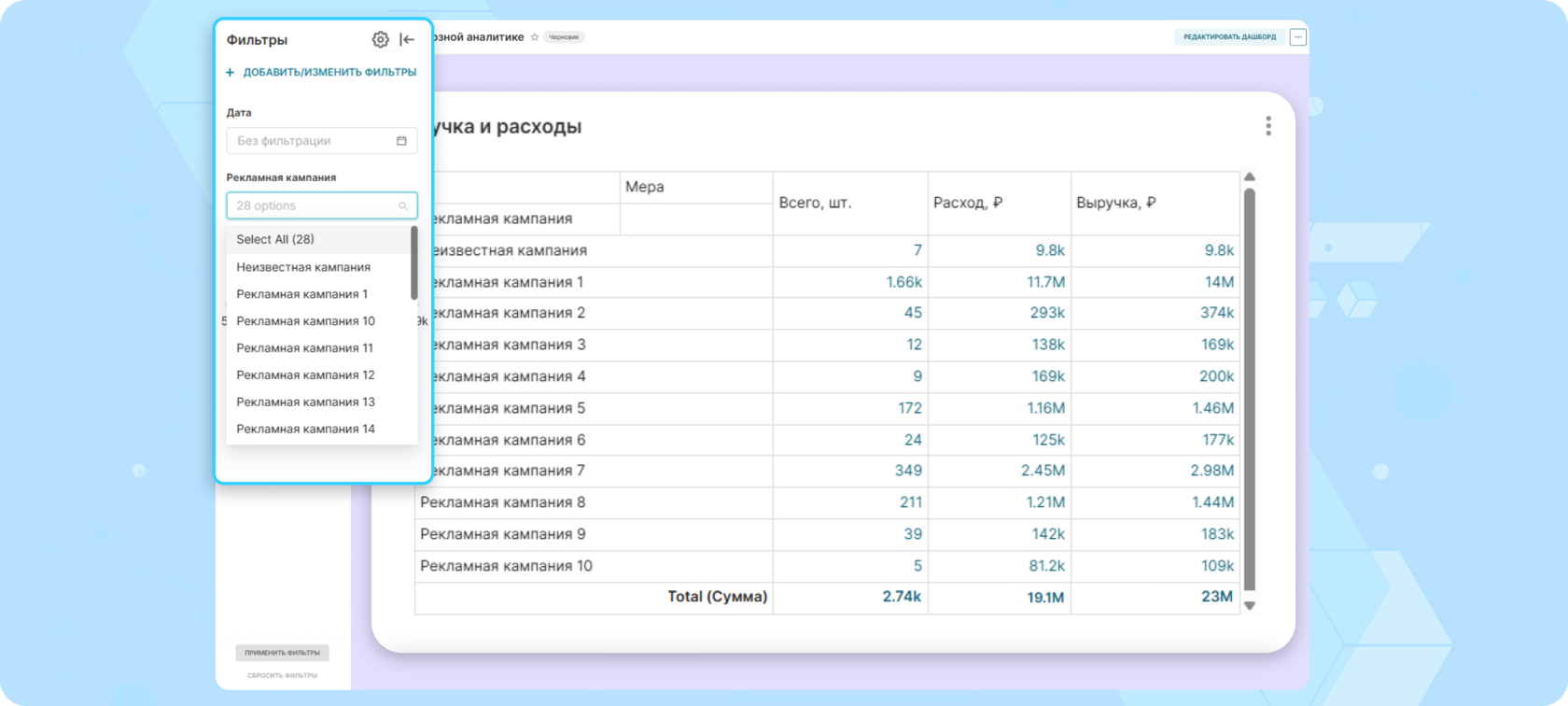Click revenue value 109k
The width and height of the screenshot is (1568, 706).
[1217, 566]
